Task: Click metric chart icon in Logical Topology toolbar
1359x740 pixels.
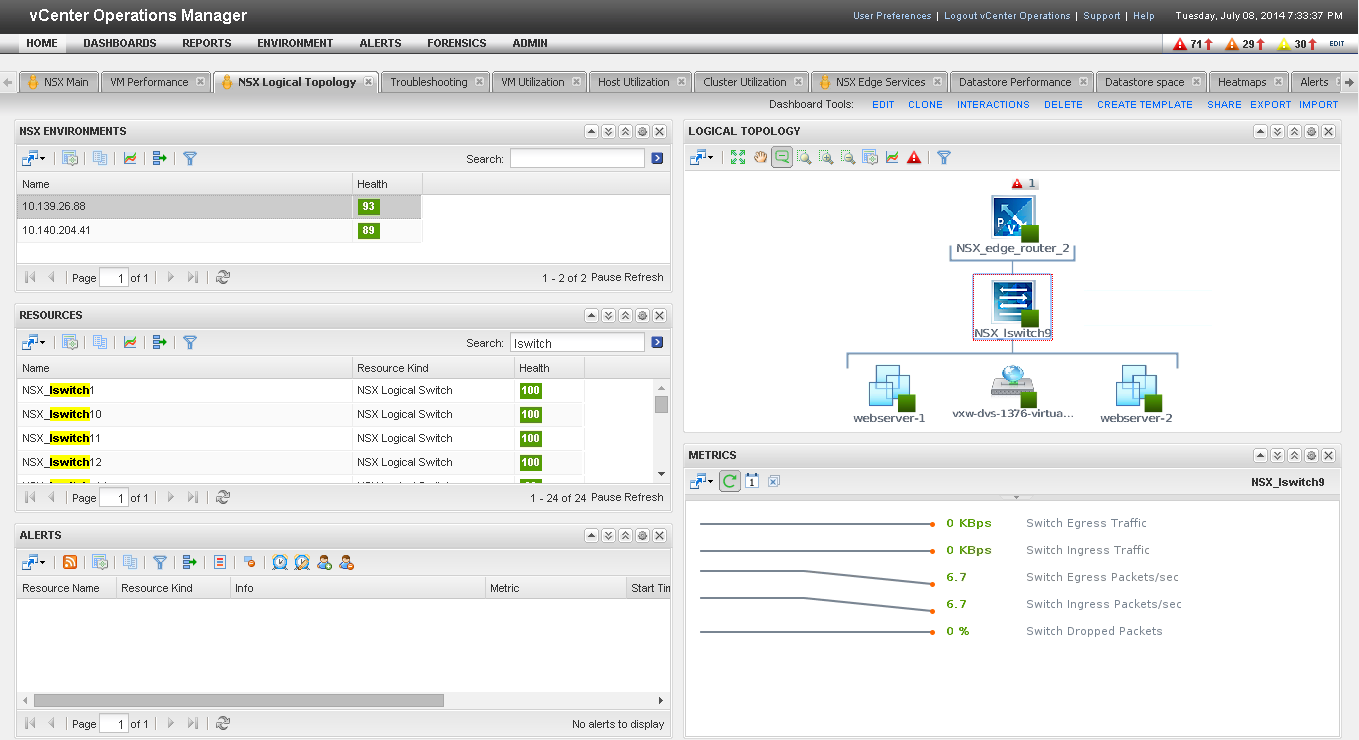Action: pyautogui.click(x=892, y=157)
